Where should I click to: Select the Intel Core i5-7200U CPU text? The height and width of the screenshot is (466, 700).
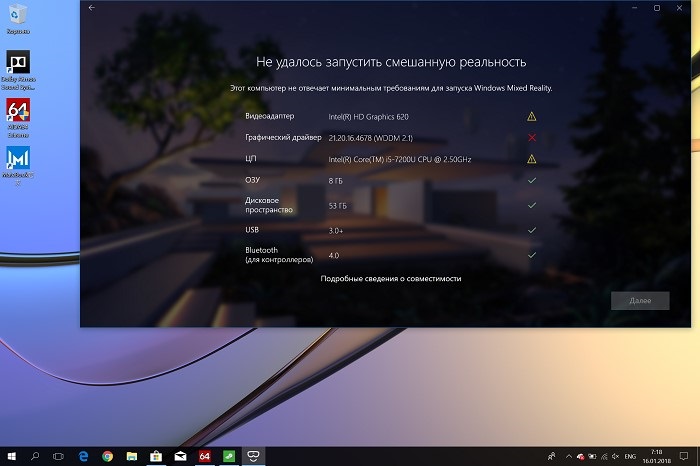click(400, 159)
